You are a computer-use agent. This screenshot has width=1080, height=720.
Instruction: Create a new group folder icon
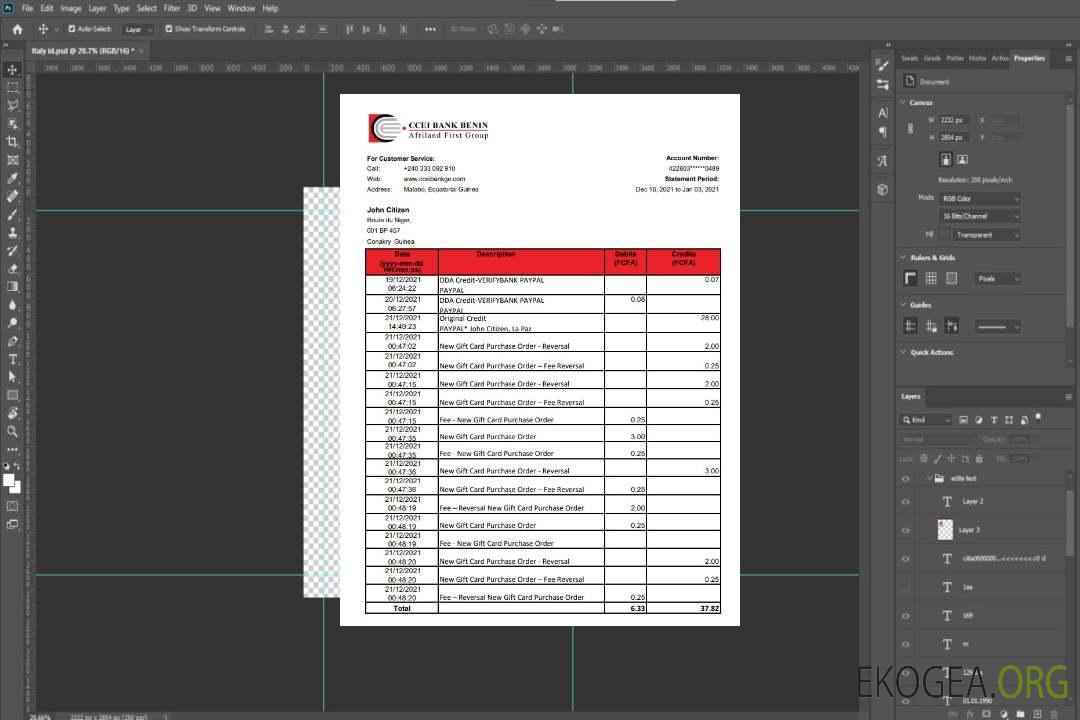pos(1020,714)
